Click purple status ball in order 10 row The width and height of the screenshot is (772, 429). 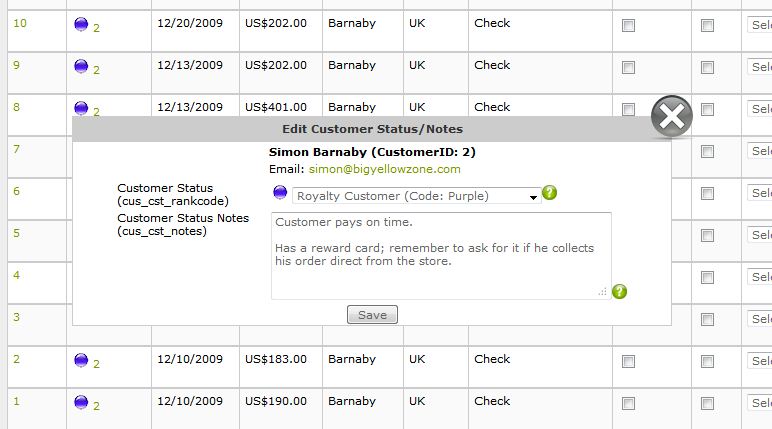[81, 24]
